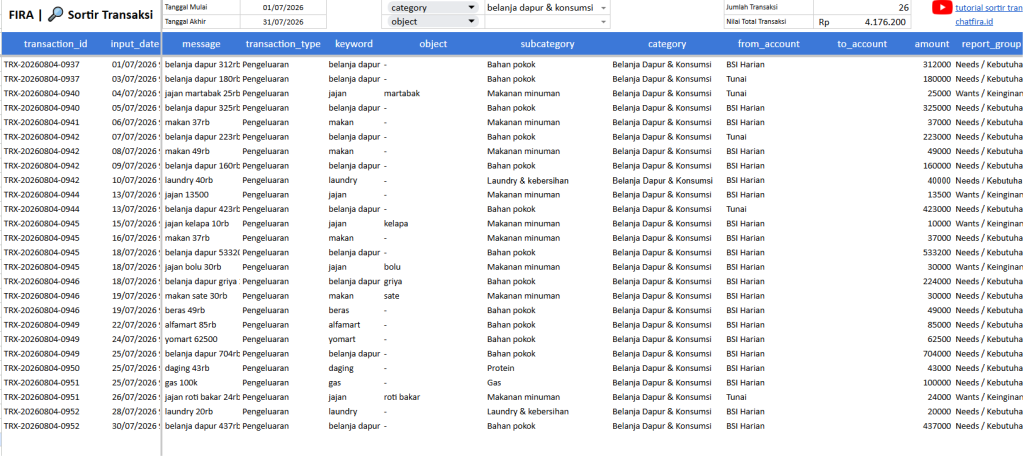1024x464 pixels.
Task: Select the 'jajan 13500' message cell
Action: point(202,195)
